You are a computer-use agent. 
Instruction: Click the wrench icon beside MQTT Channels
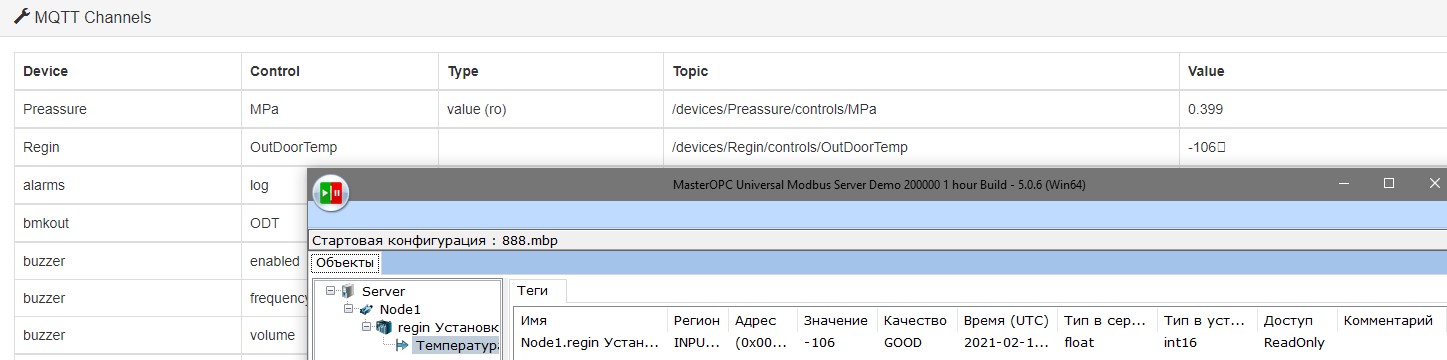pyautogui.click(x=21, y=18)
